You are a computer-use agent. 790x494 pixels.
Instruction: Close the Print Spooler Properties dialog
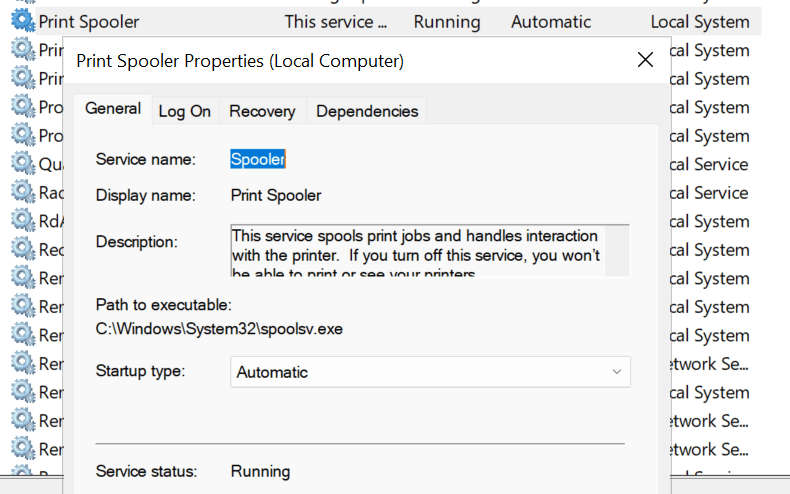point(645,60)
